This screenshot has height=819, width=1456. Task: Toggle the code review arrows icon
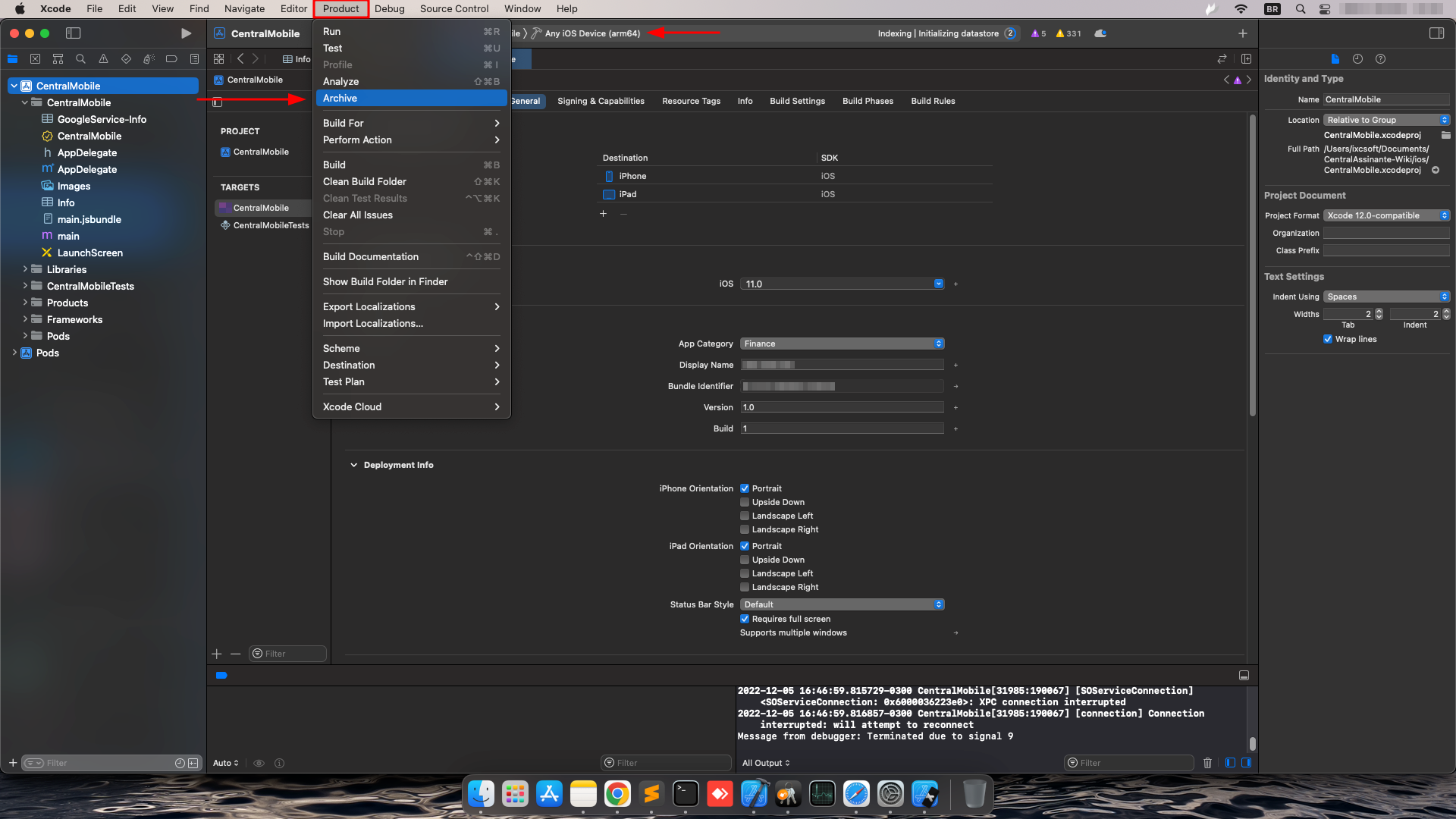1222,59
